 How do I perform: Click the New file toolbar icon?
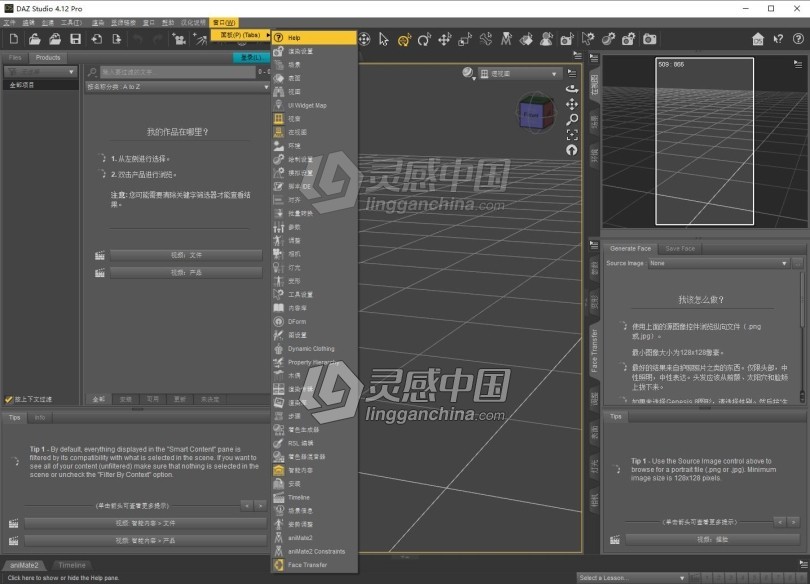pos(14,39)
